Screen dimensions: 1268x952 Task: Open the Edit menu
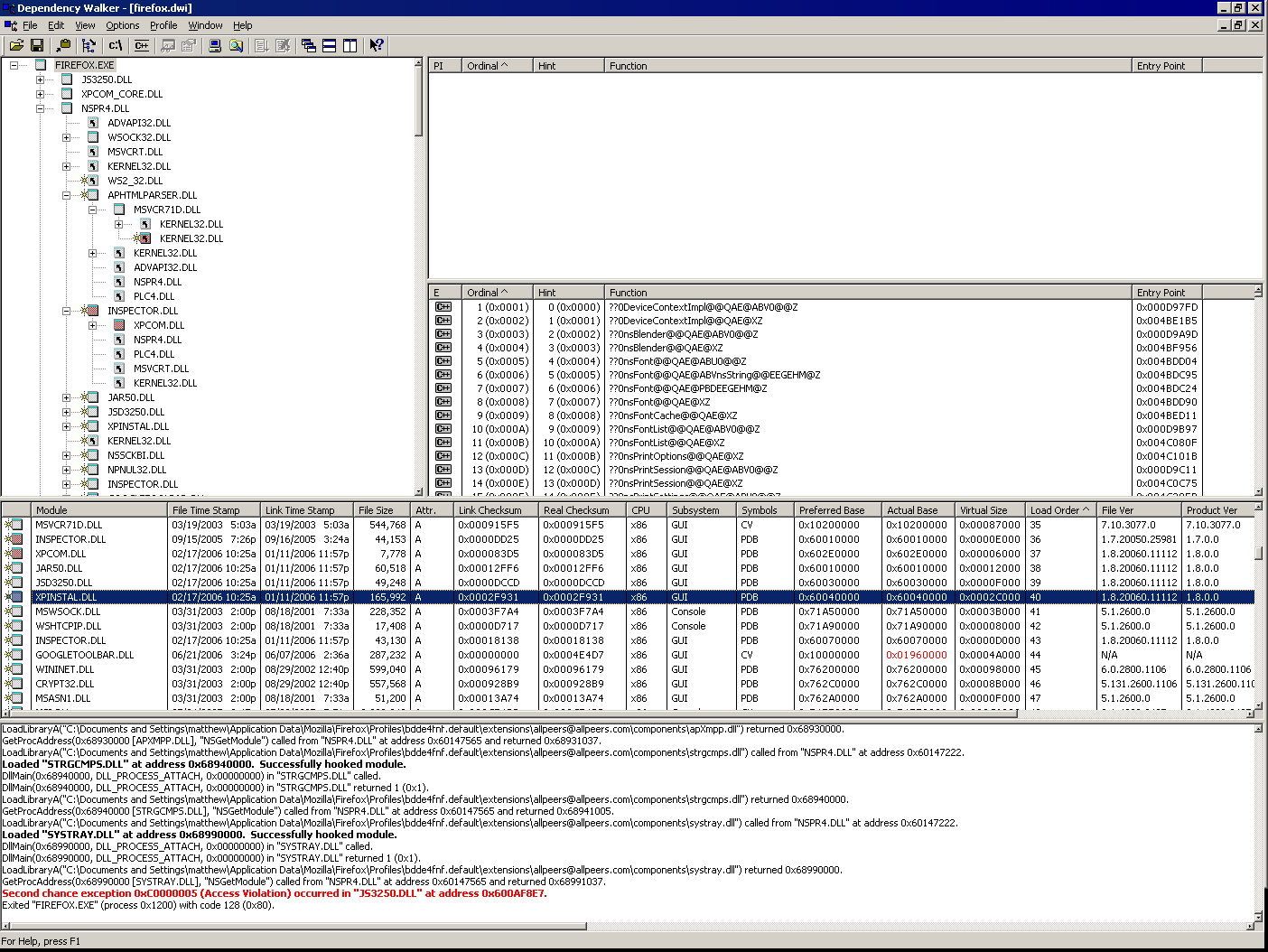(x=56, y=25)
